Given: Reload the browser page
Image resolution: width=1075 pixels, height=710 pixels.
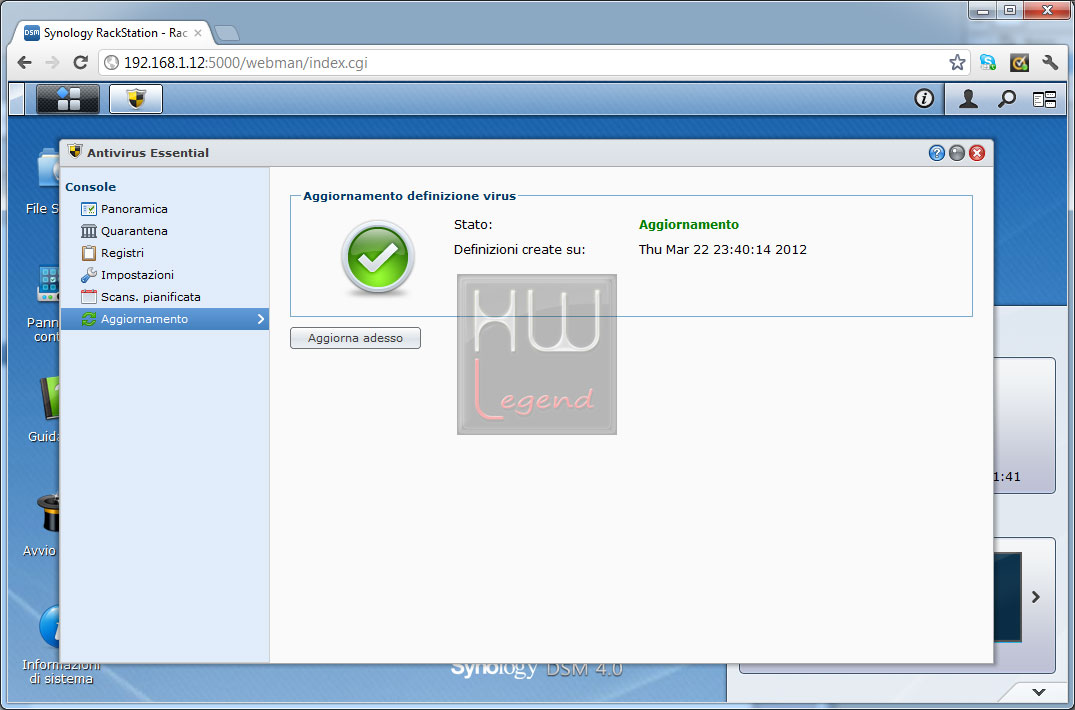Looking at the screenshot, I should click(80, 62).
